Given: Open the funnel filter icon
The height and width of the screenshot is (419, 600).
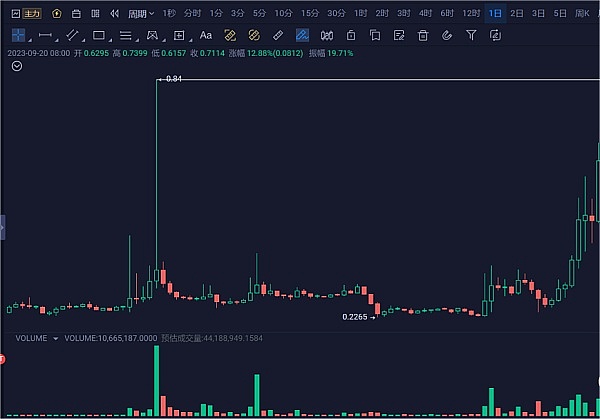Looking at the screenshot, I should [471, 36].
